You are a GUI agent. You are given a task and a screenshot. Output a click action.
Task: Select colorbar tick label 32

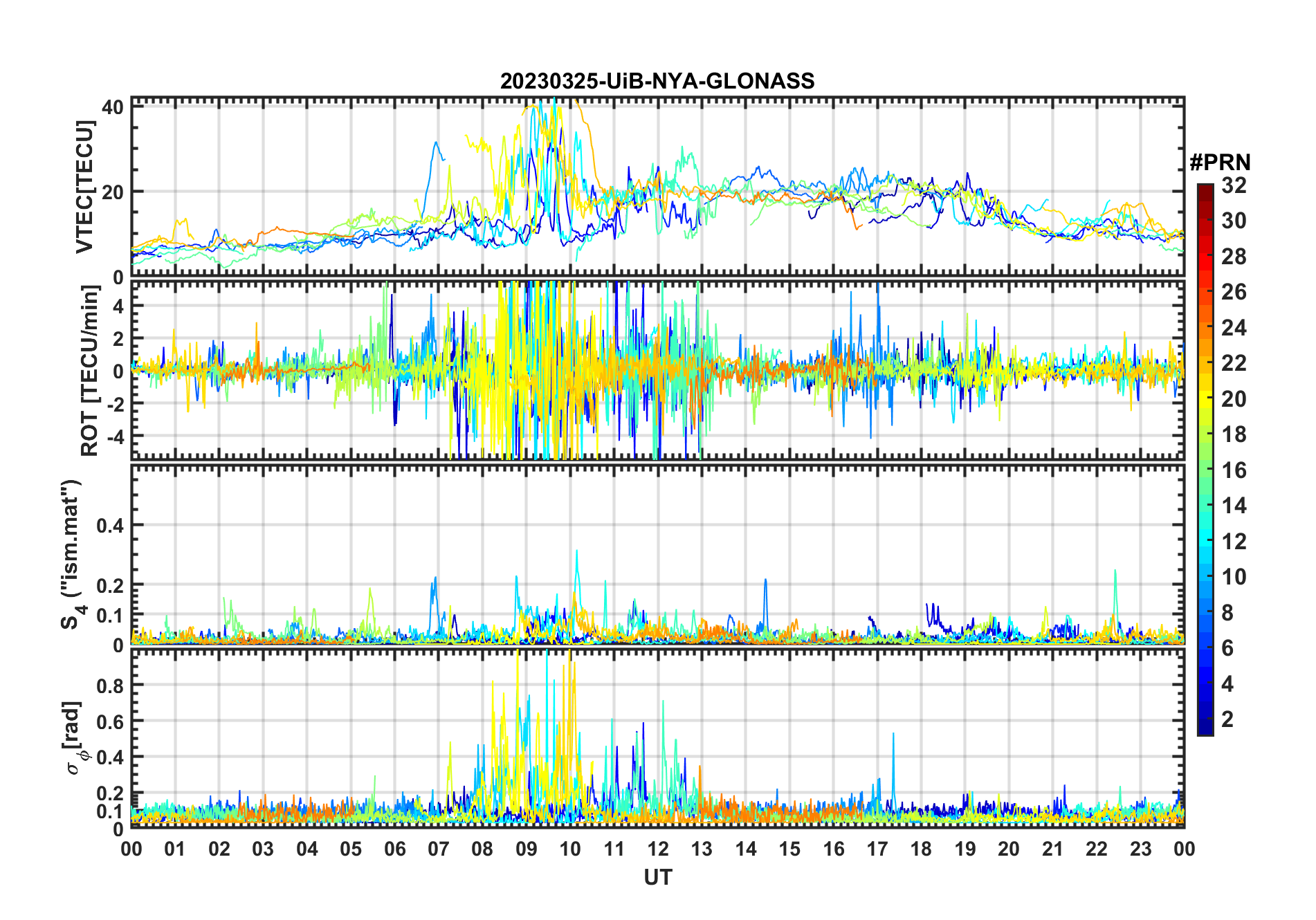click(1234, 185)
